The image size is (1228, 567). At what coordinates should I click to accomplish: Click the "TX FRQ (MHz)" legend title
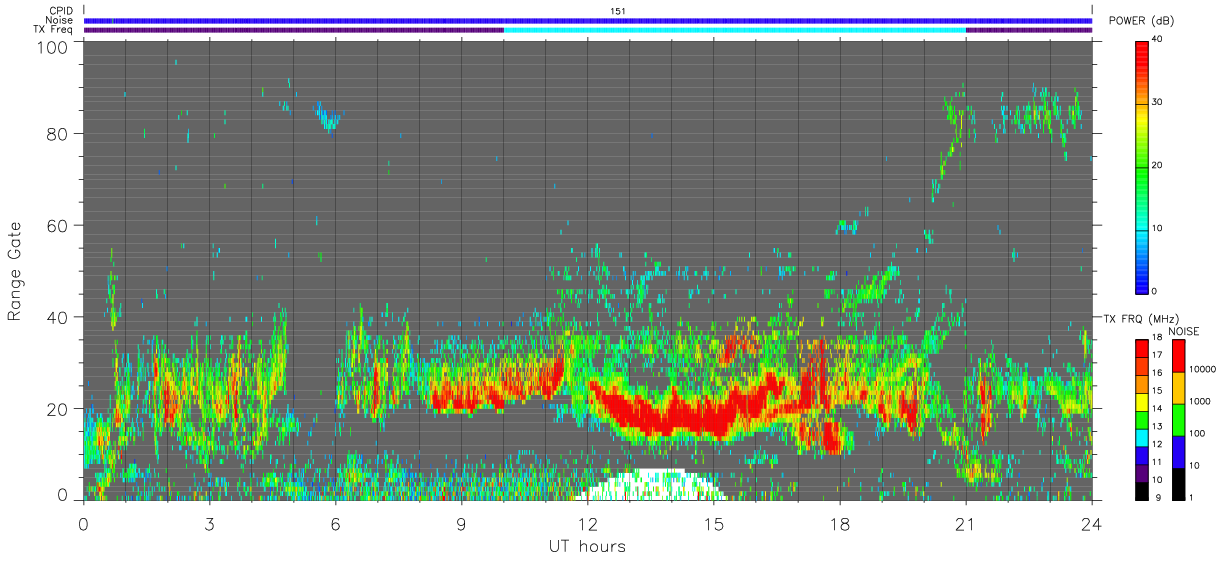1141,318
